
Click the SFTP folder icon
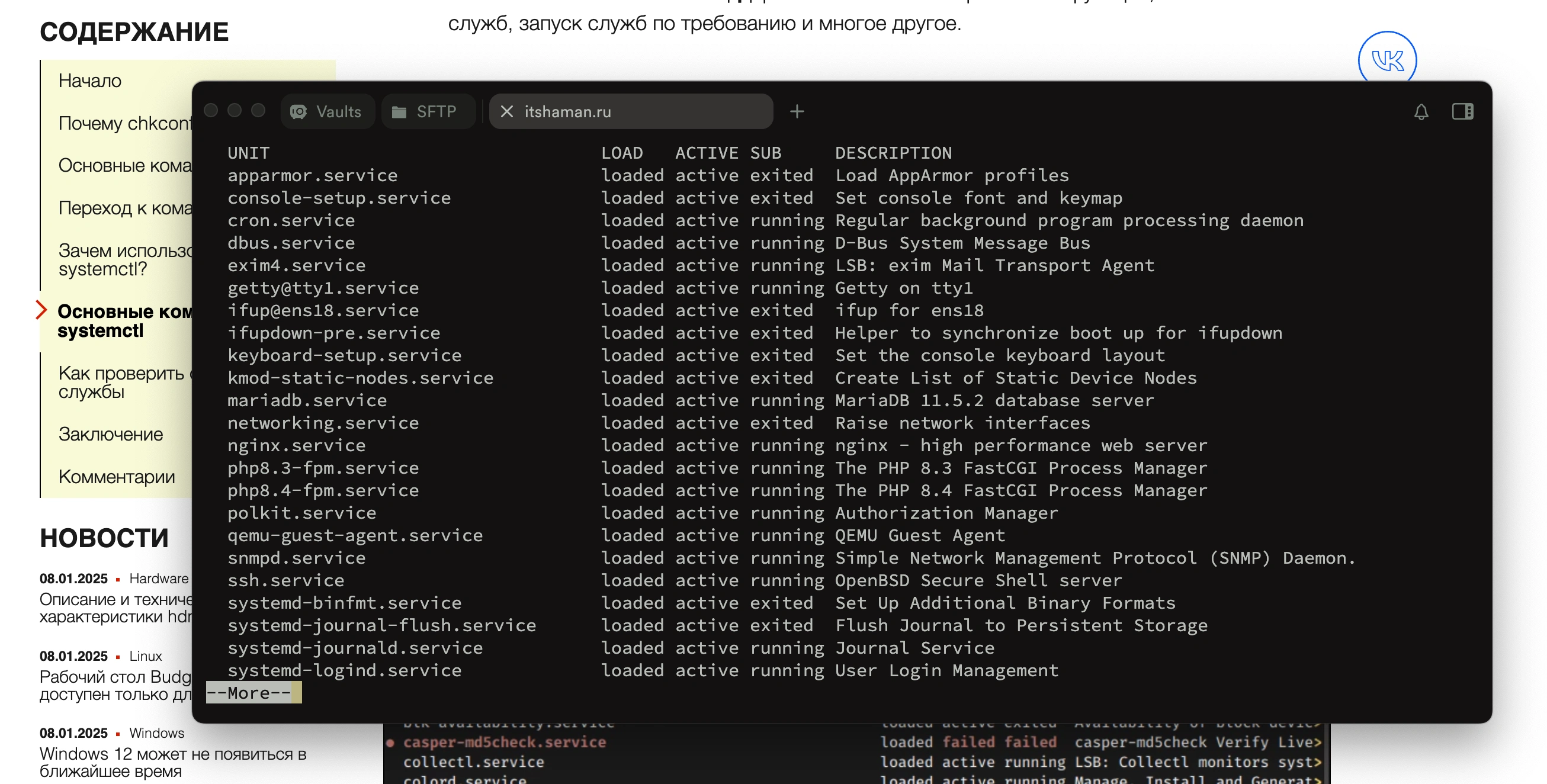tap(399, 113)
